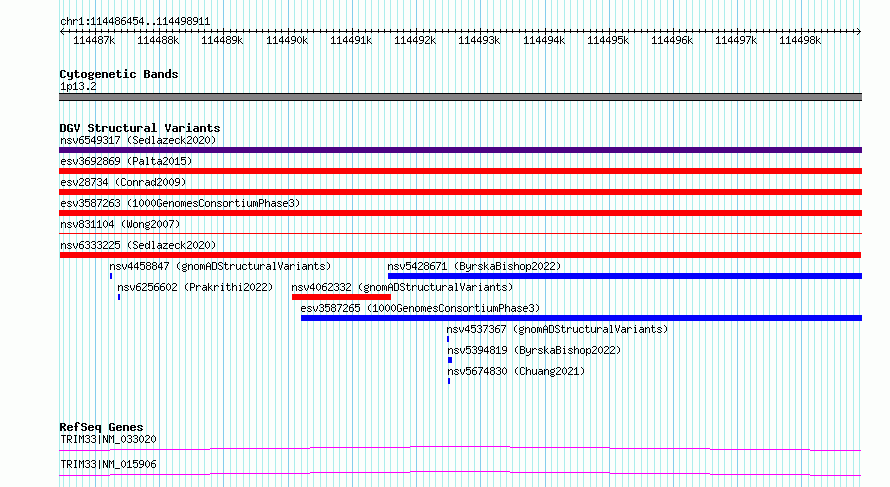Click the 114496k ruler tick label
The height and width of the screenshot is (487, 890).
(x=672, y=40)
